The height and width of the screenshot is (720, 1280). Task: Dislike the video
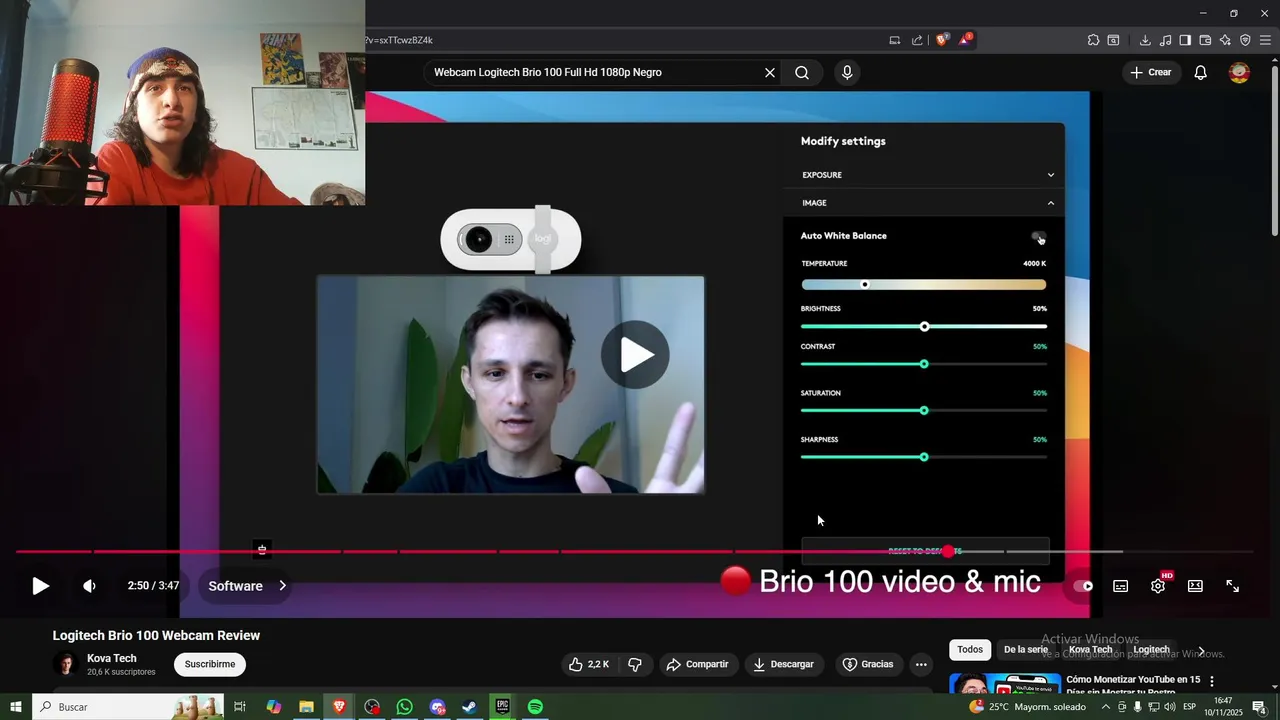click(634, 664)
